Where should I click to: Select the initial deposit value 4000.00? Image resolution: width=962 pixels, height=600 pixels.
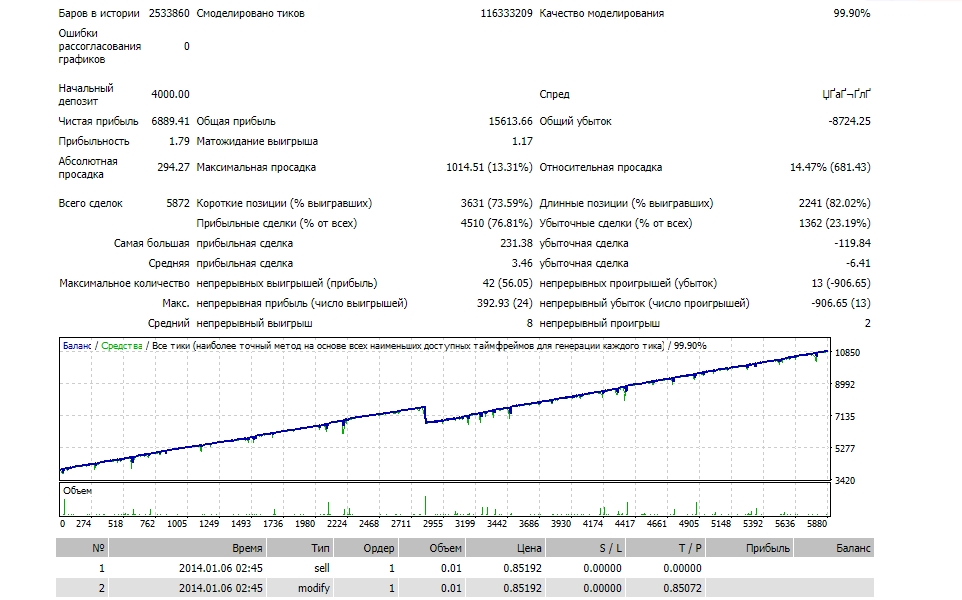[170, 94]
